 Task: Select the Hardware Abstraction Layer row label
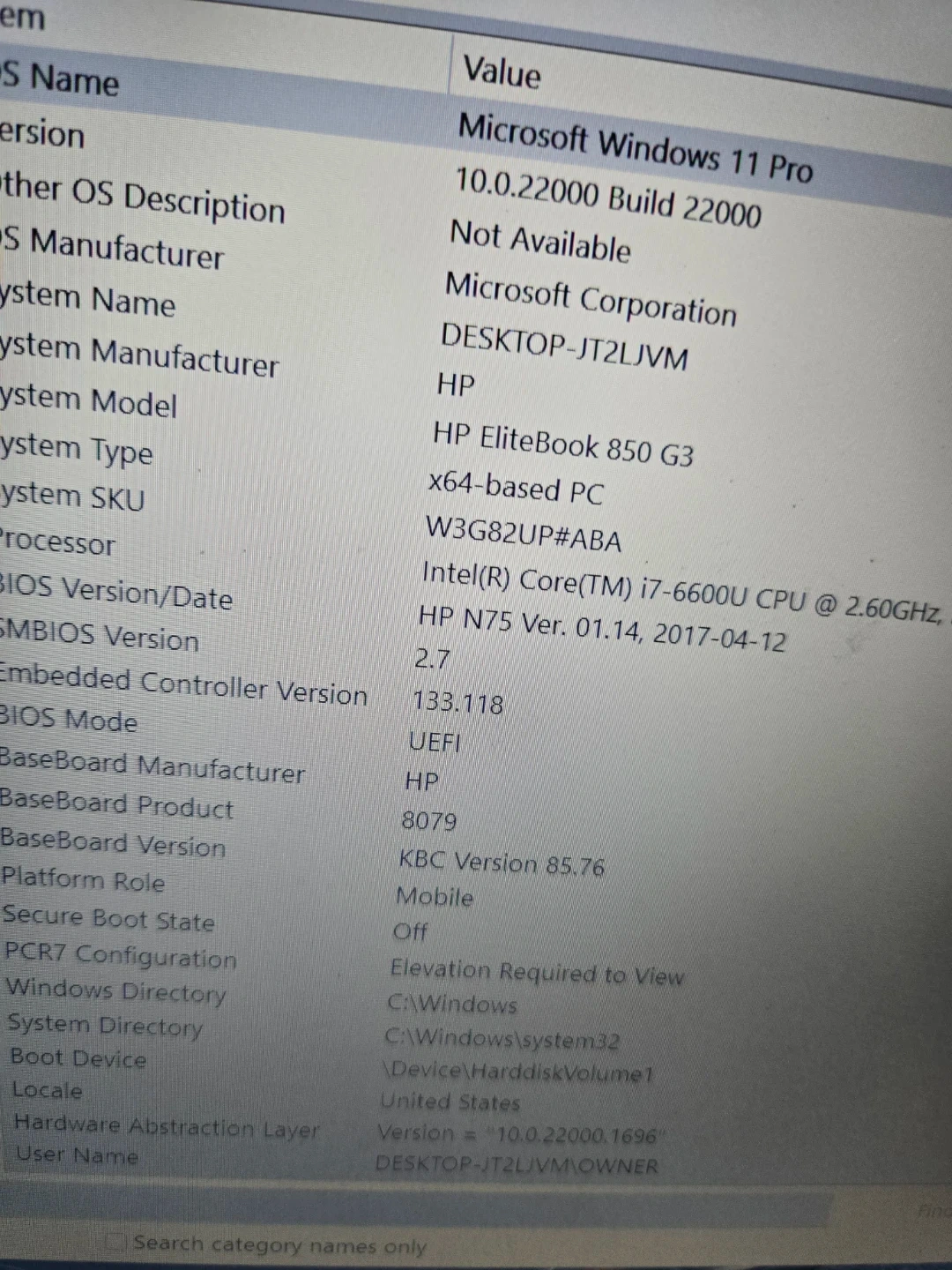(x=167, y=1125)
